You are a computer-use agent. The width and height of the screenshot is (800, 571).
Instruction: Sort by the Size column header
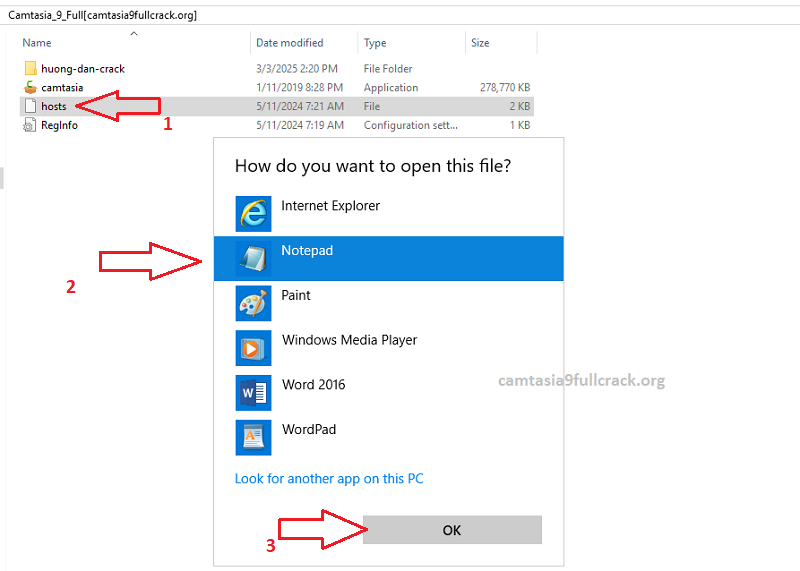[x=480, y=43]
